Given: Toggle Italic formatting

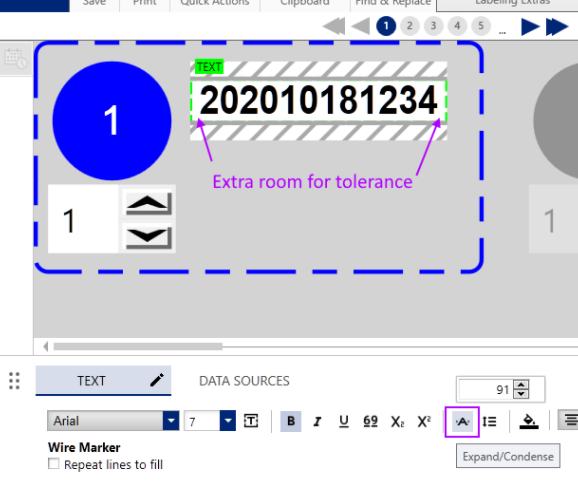Looking at the screenshot, I should [x=317, y=421].
